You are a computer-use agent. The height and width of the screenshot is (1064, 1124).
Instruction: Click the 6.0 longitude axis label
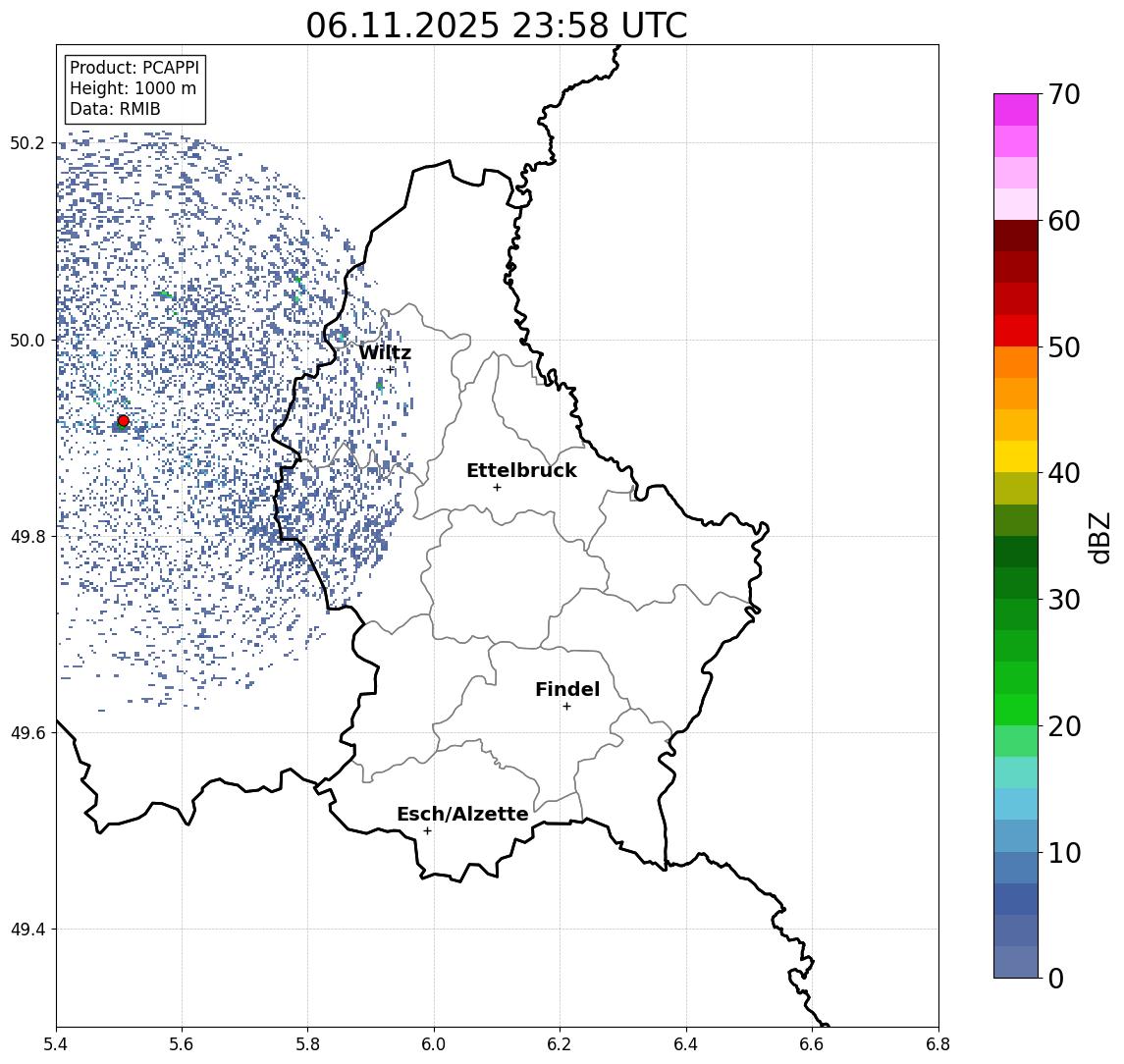point(435,1044)
